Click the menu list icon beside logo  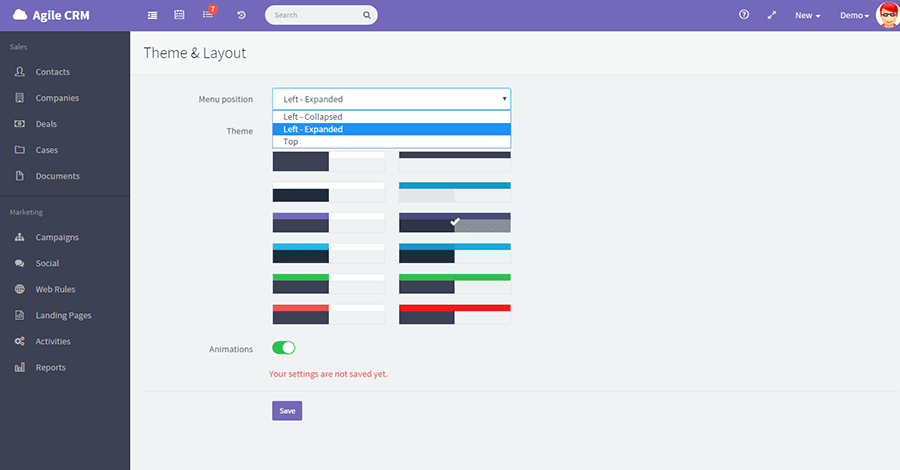click(x=152, y=15)
